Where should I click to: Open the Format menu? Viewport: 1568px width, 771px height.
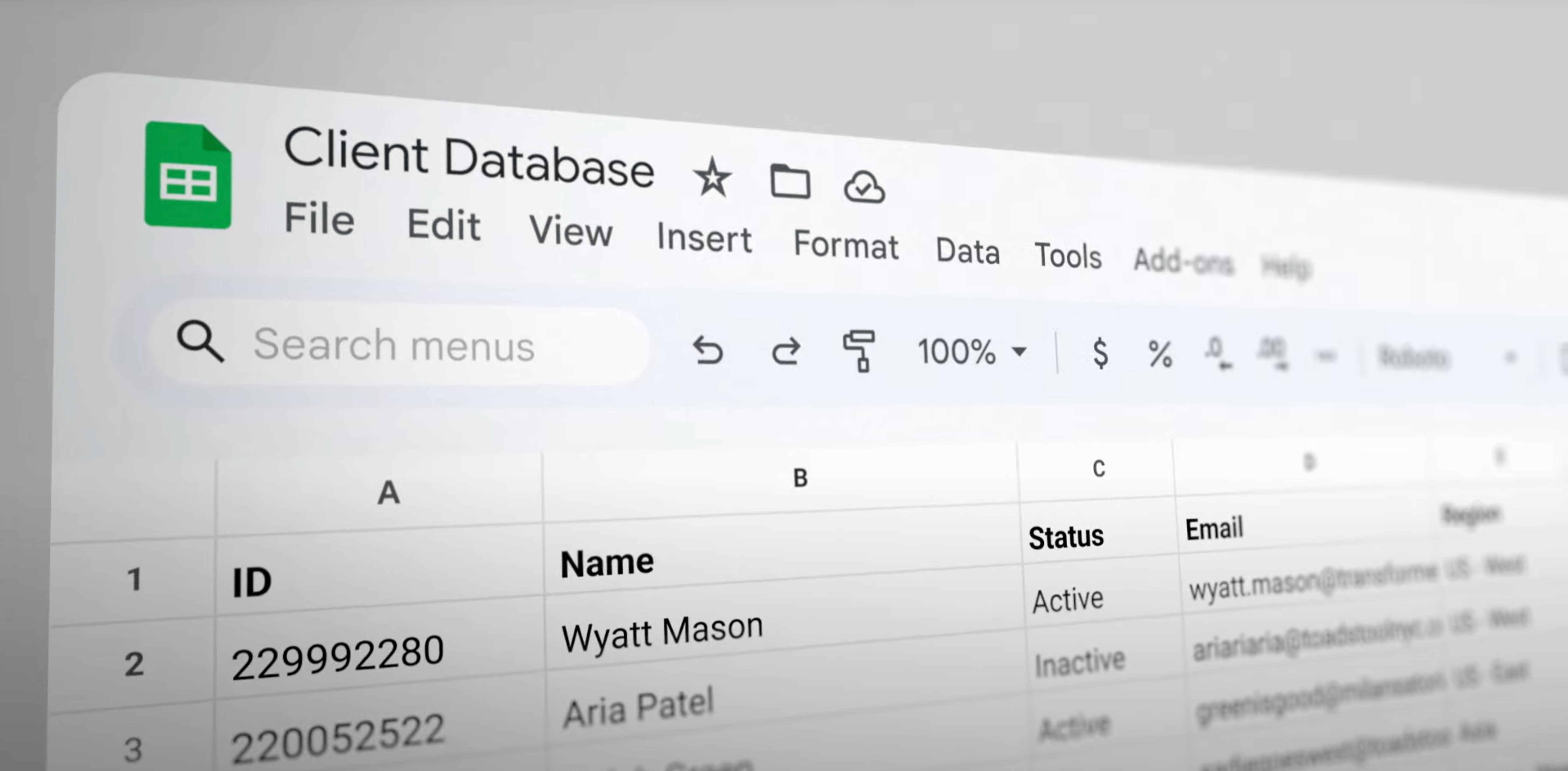click(846, 245)
